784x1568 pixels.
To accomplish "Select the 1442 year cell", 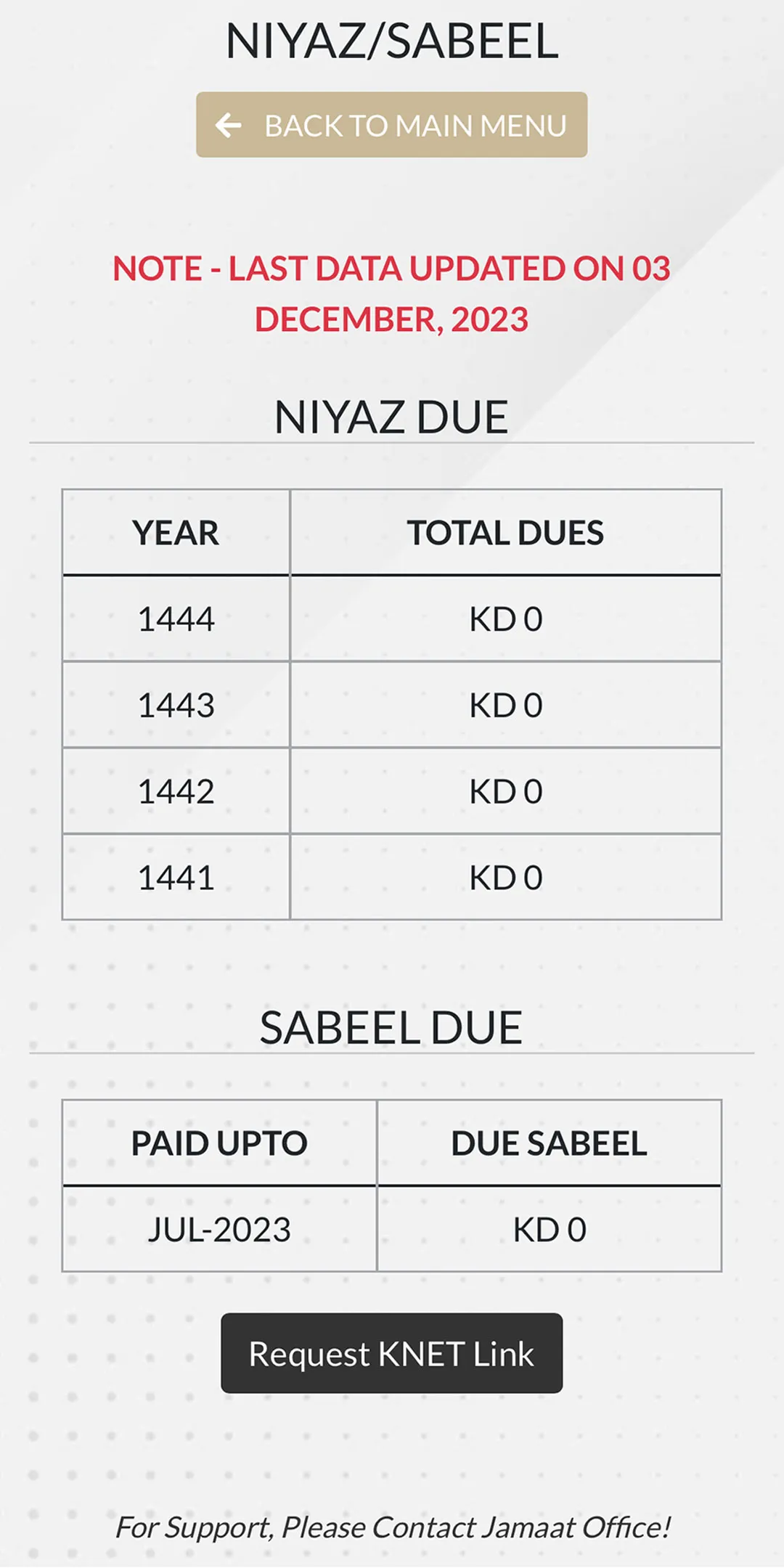I will click(x=176, y=791).
